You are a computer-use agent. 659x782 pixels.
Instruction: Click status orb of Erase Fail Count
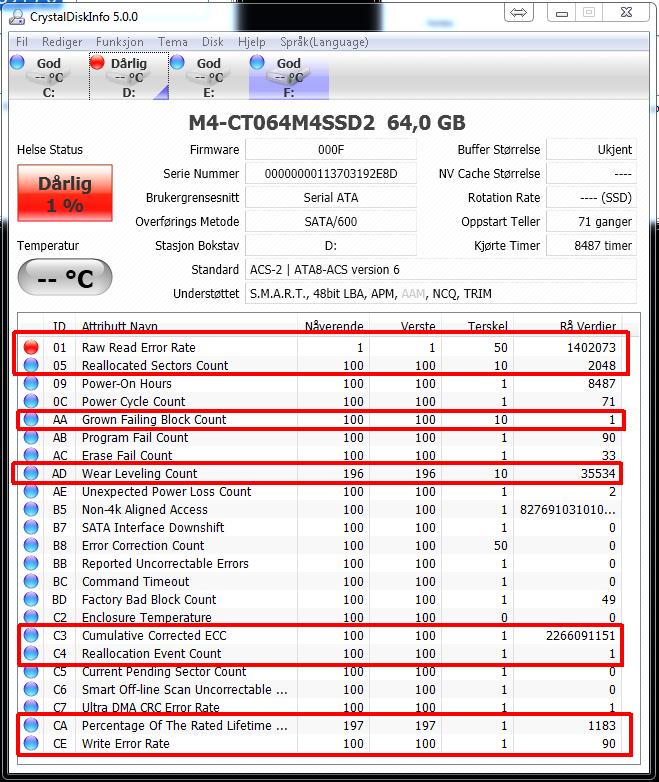tap(31, 455)
